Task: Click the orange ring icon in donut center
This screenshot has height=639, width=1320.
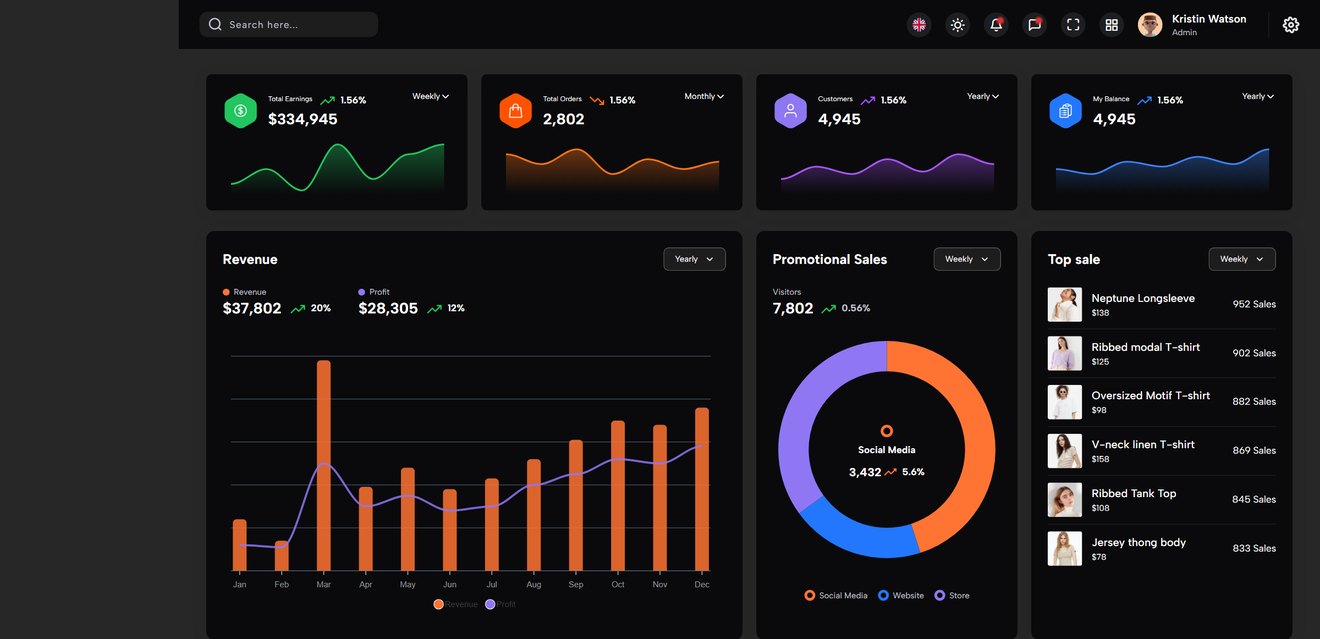Action: point(887,431)
